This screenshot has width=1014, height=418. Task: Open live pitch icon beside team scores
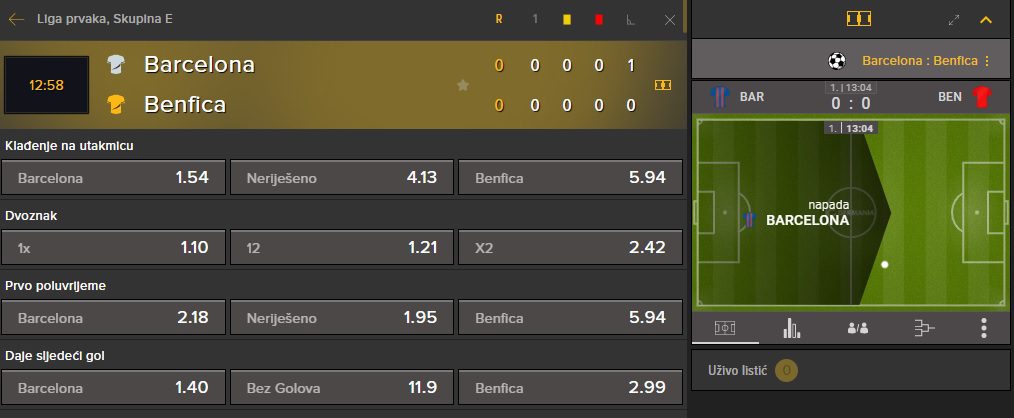[663, 85]
